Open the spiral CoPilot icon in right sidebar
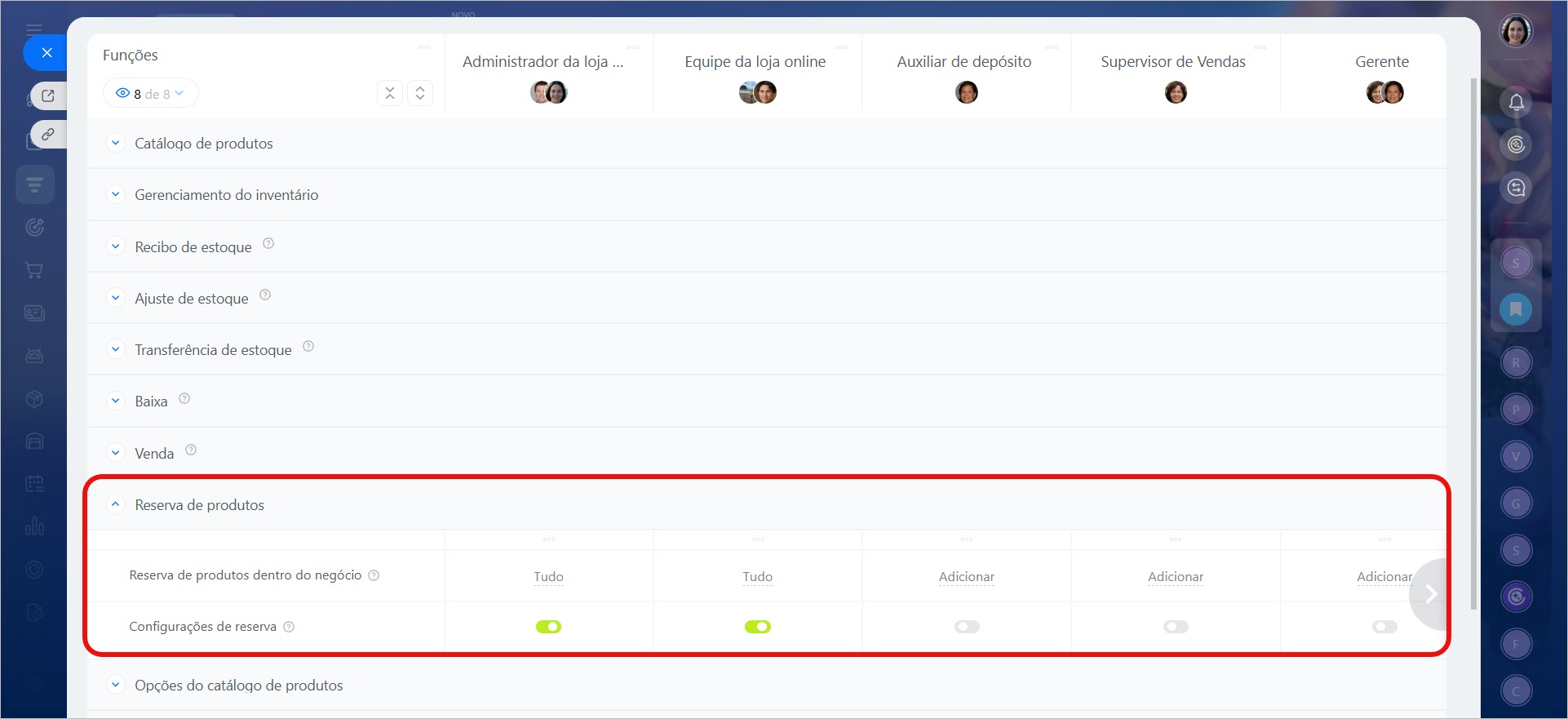The width and height of the screenshot is (1568, 719). point(1516,144)
